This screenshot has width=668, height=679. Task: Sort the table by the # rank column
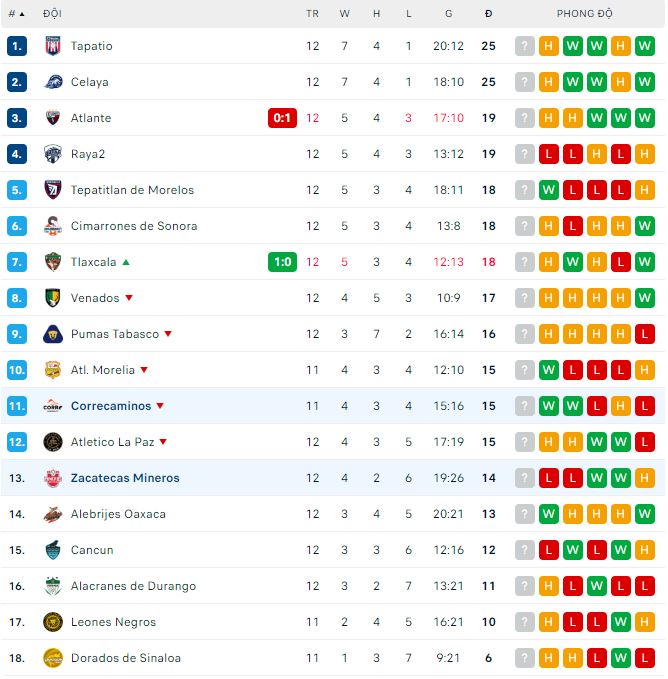click(16, 14)
